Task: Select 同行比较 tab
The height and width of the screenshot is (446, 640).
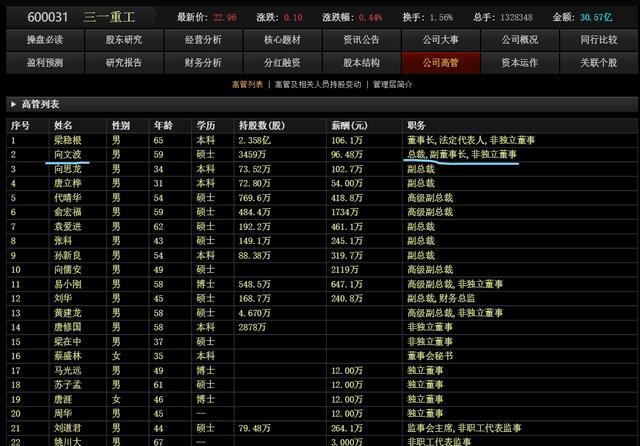Action: (599, 40)
